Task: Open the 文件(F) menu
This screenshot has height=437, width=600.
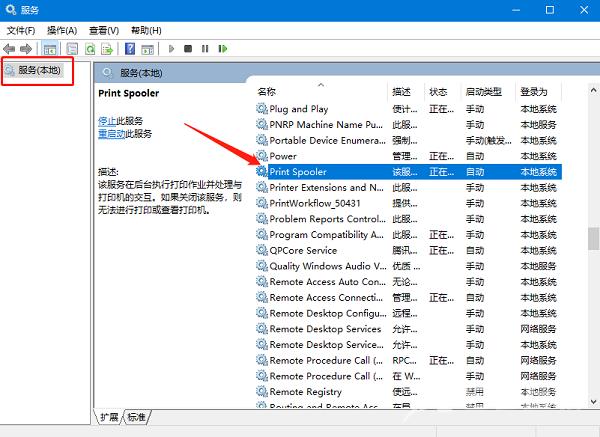Action: coord(21,30)
